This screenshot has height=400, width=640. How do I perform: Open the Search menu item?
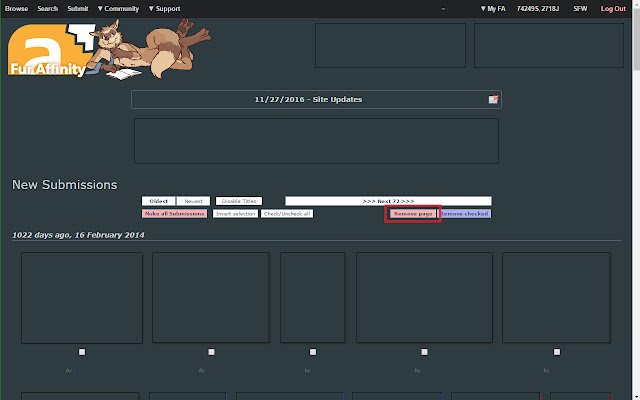coord(47,9)
